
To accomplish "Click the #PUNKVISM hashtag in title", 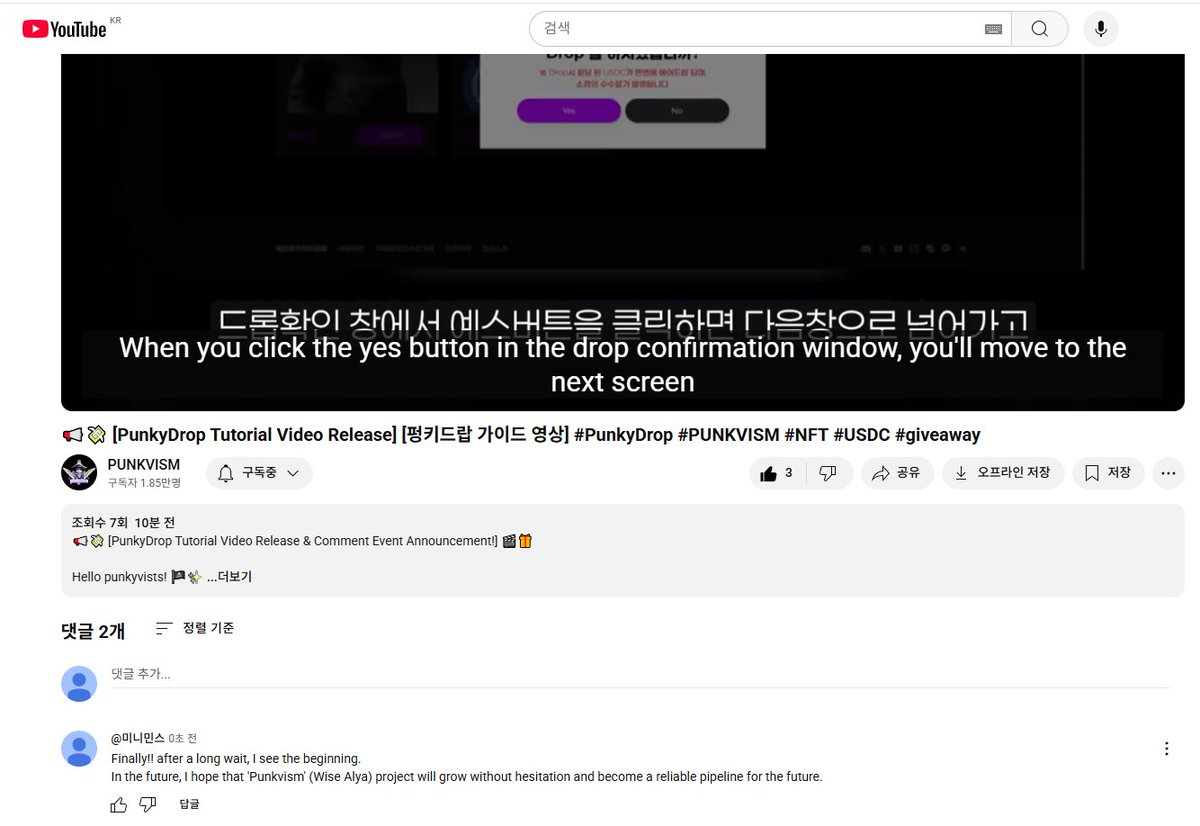I will click(729, 435).
